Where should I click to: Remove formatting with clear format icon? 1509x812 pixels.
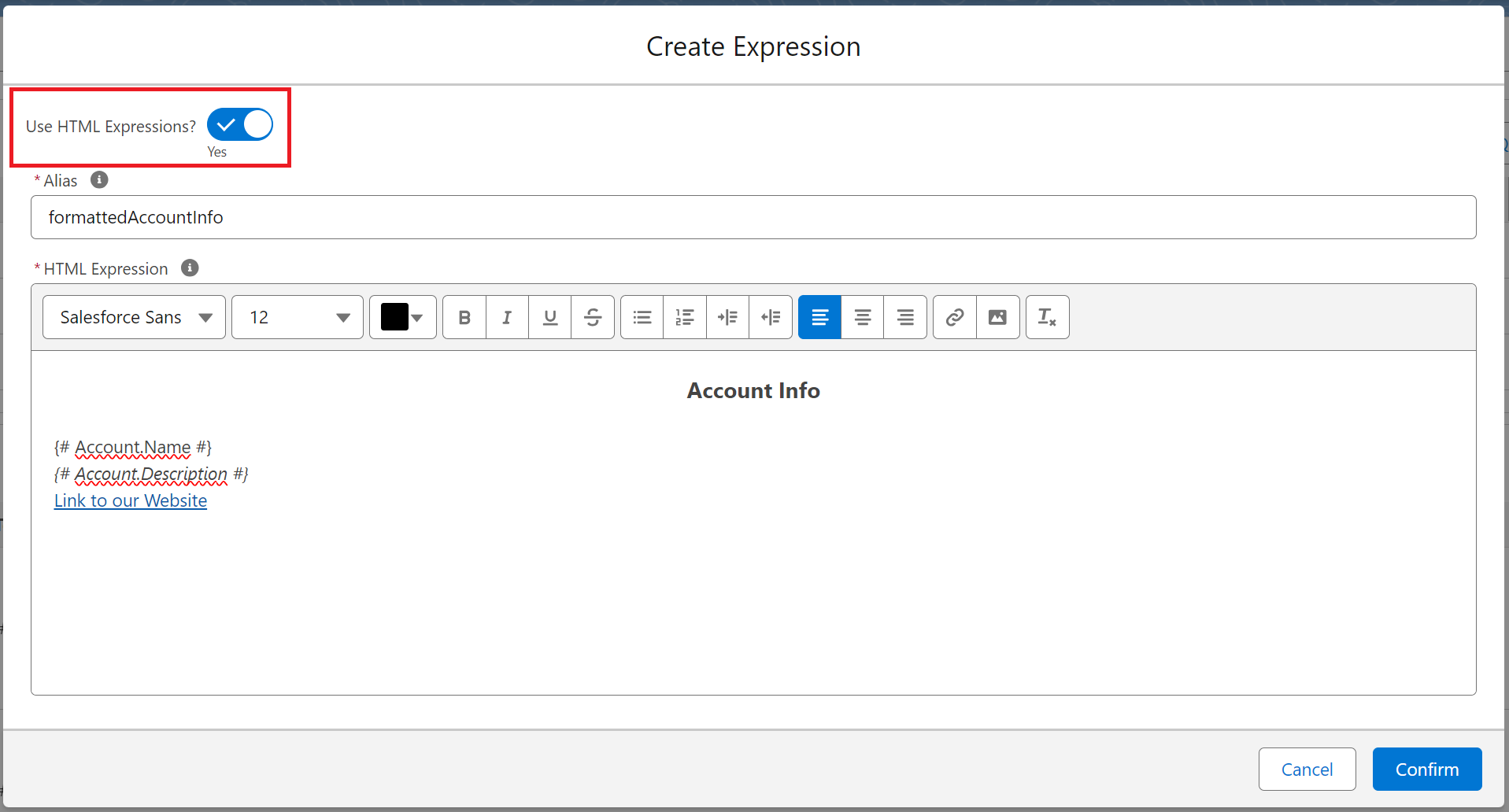point(1047,317)
